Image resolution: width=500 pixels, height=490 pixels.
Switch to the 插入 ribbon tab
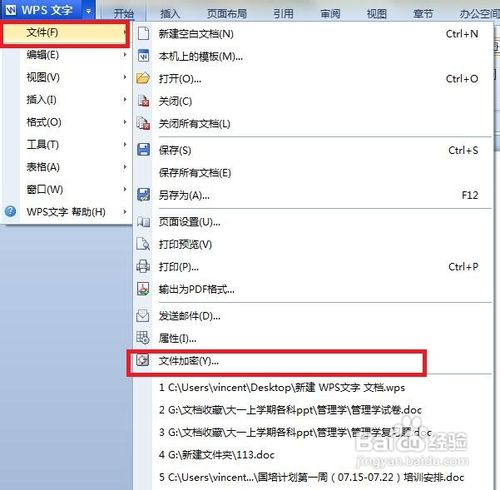170,14
